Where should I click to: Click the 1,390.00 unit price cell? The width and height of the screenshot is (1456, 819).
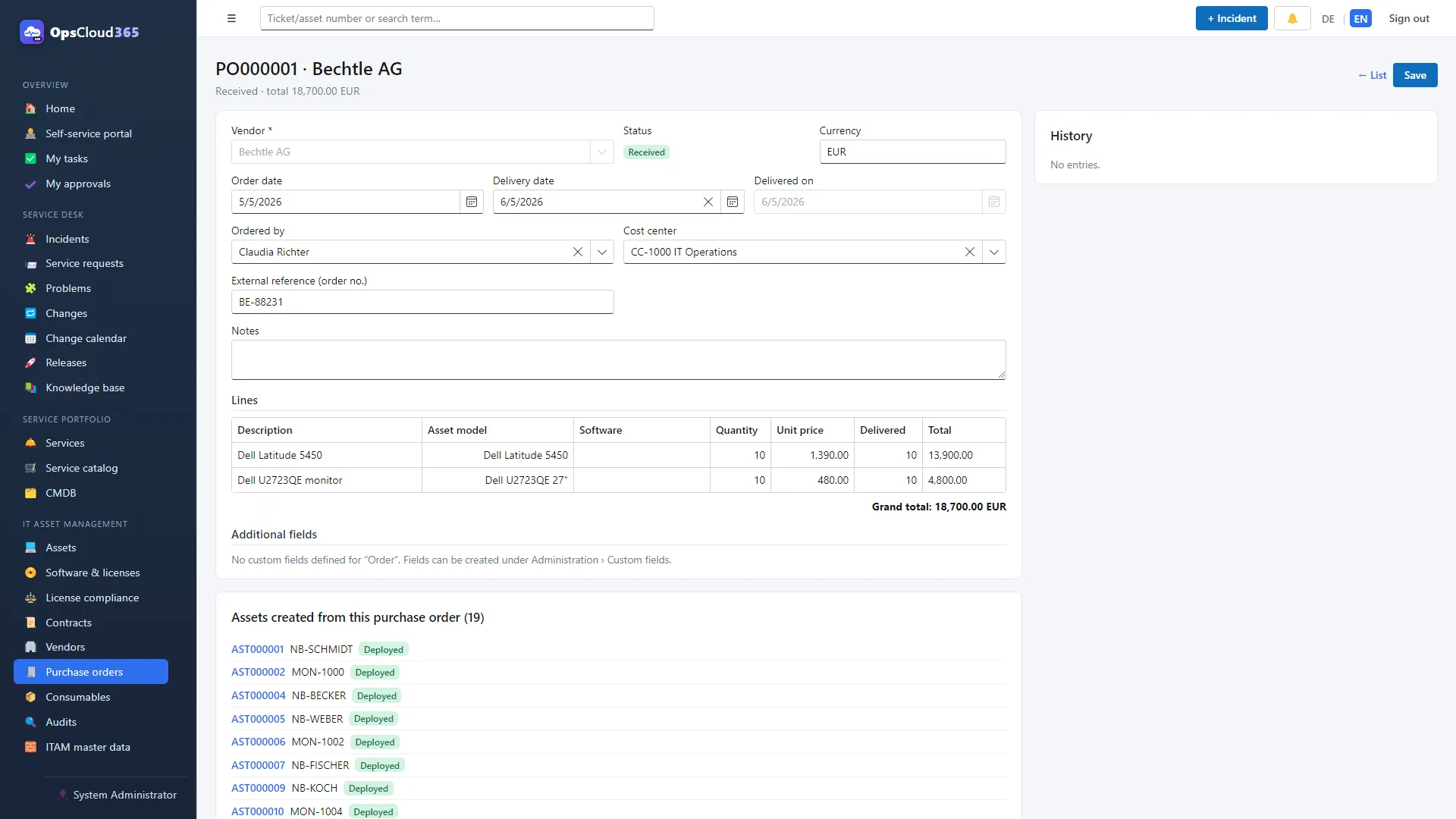812,455
